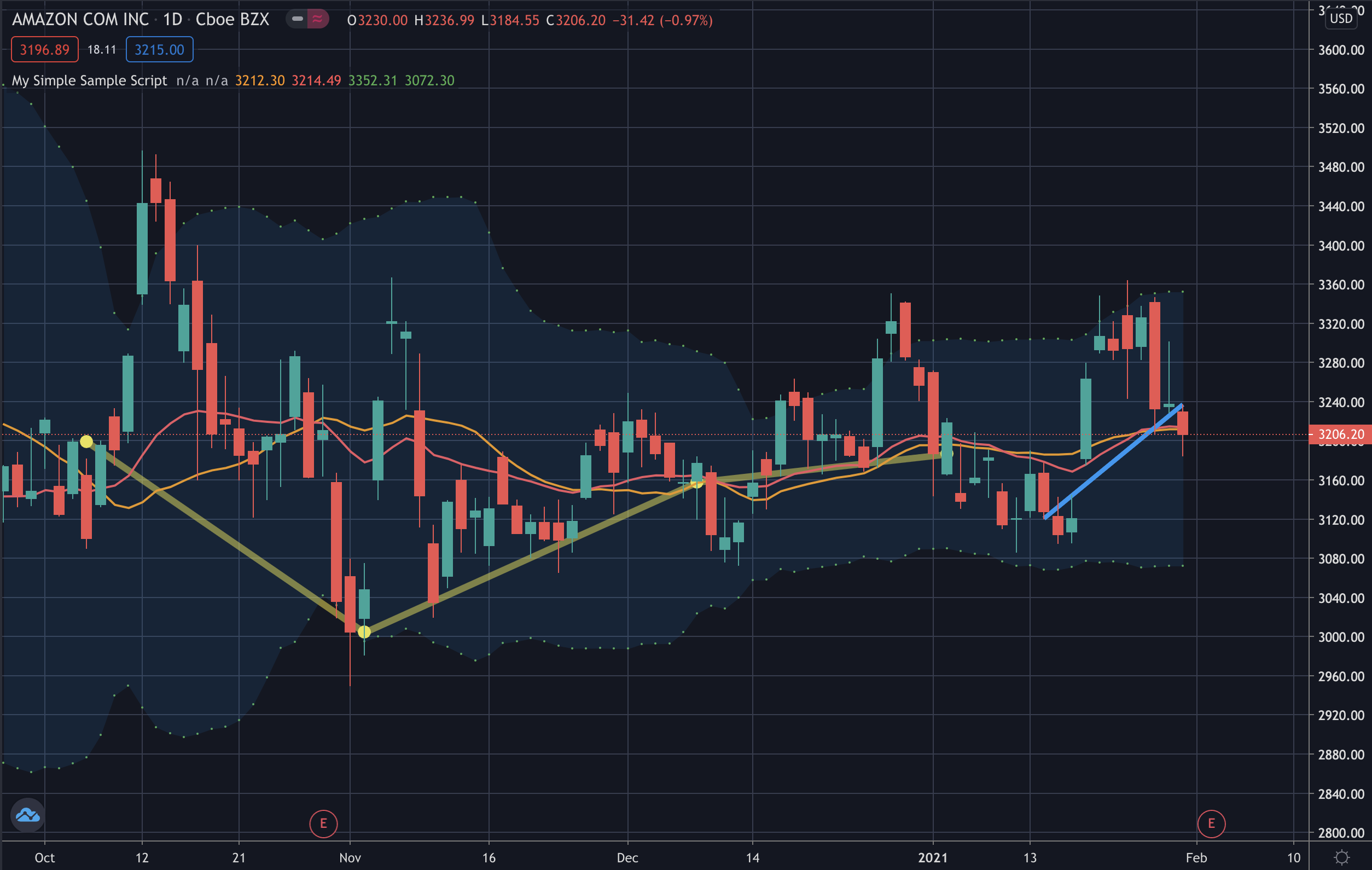Click the red 3206.20 current price label
This screenshot has width=1372, height=870.
click(1340, 434)
